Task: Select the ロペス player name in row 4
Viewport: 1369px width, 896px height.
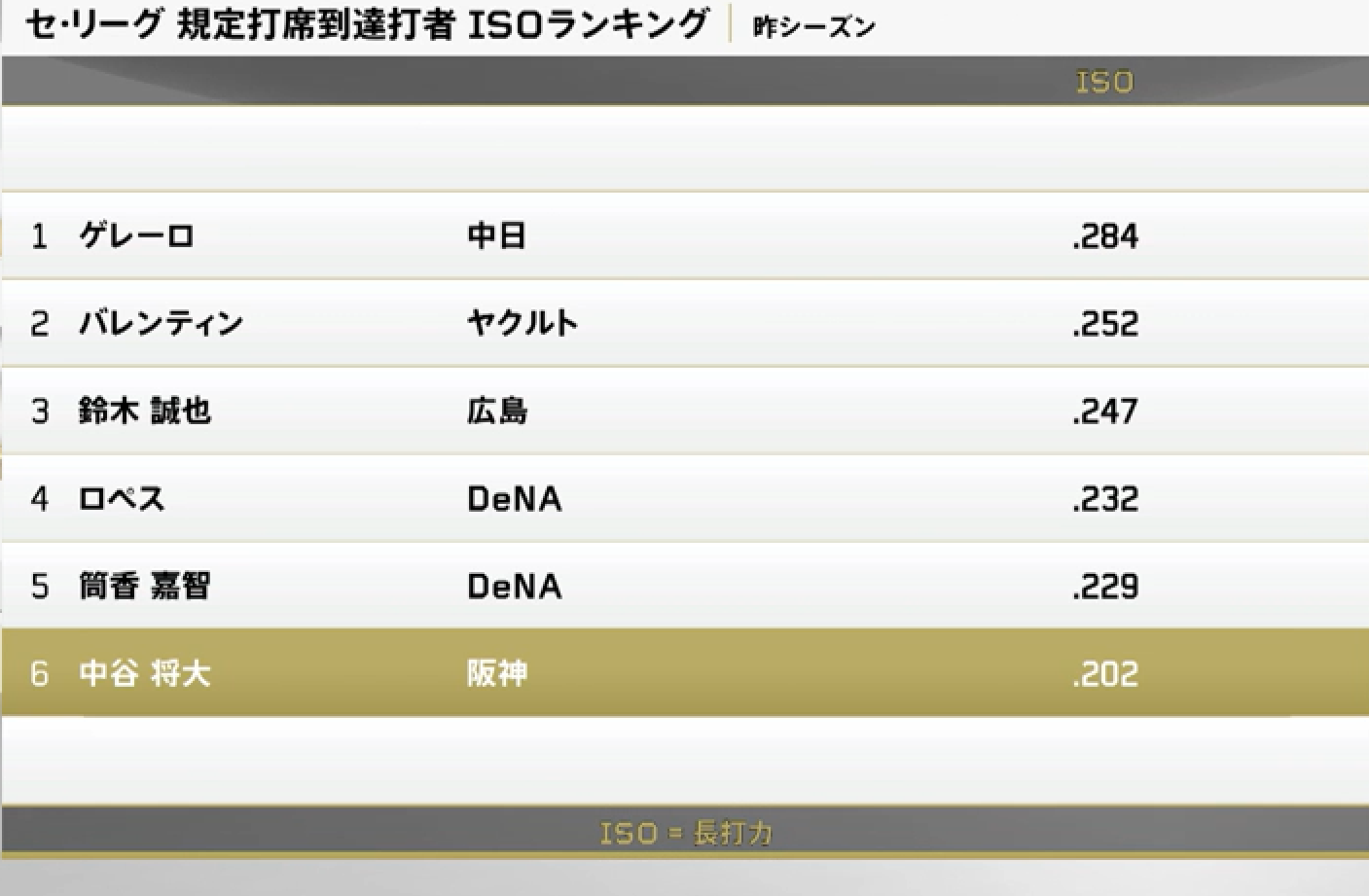Action: 122,498
